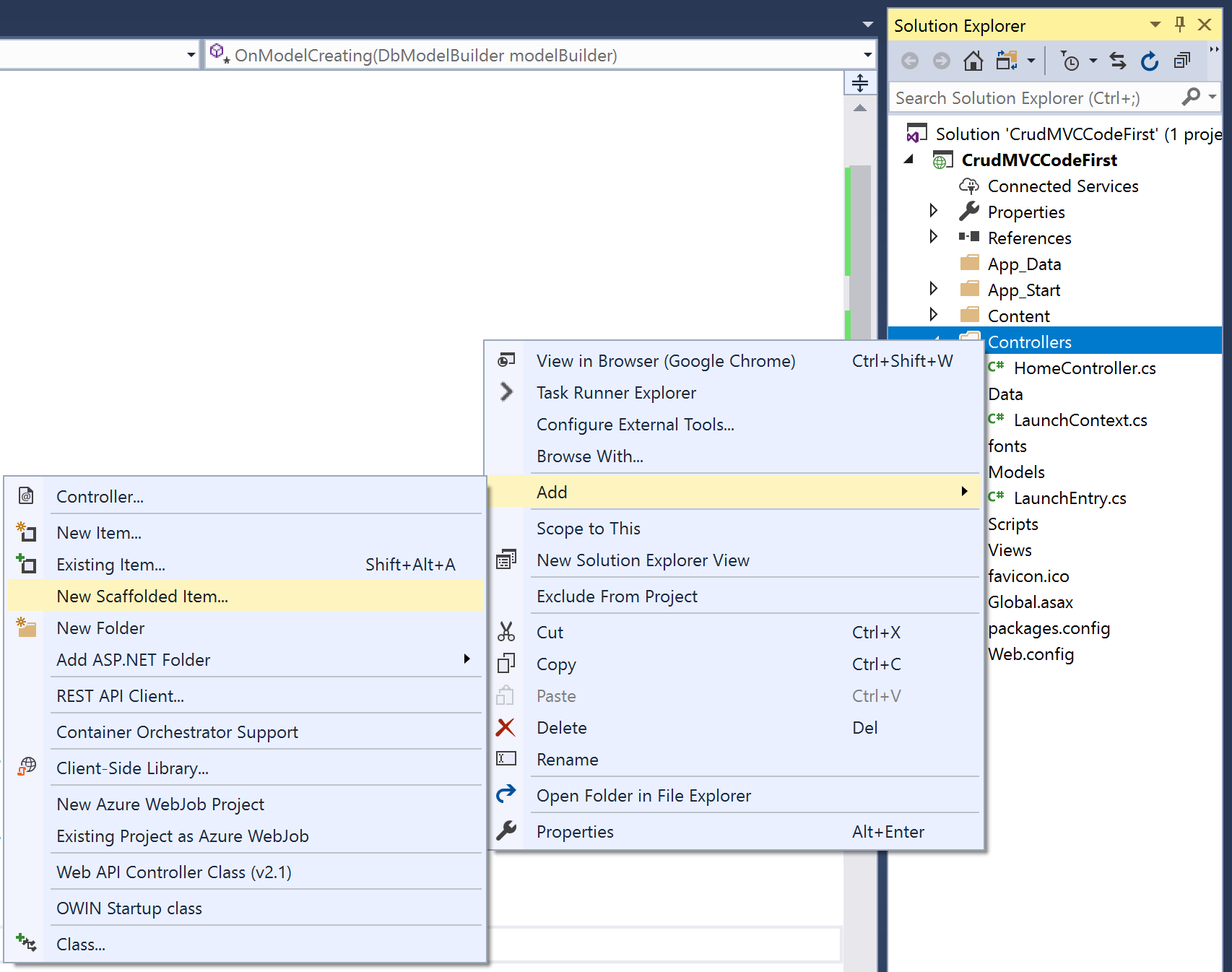Click the Pending Changes Filter clock icon
Screen dimensions: 1232x972
(1070, 61)
